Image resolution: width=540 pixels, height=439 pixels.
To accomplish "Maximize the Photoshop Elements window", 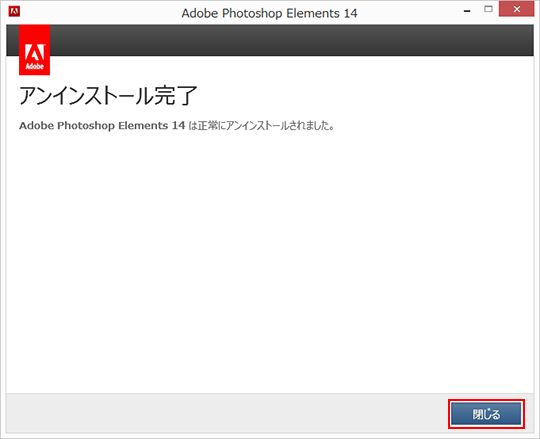I will 488,9.
